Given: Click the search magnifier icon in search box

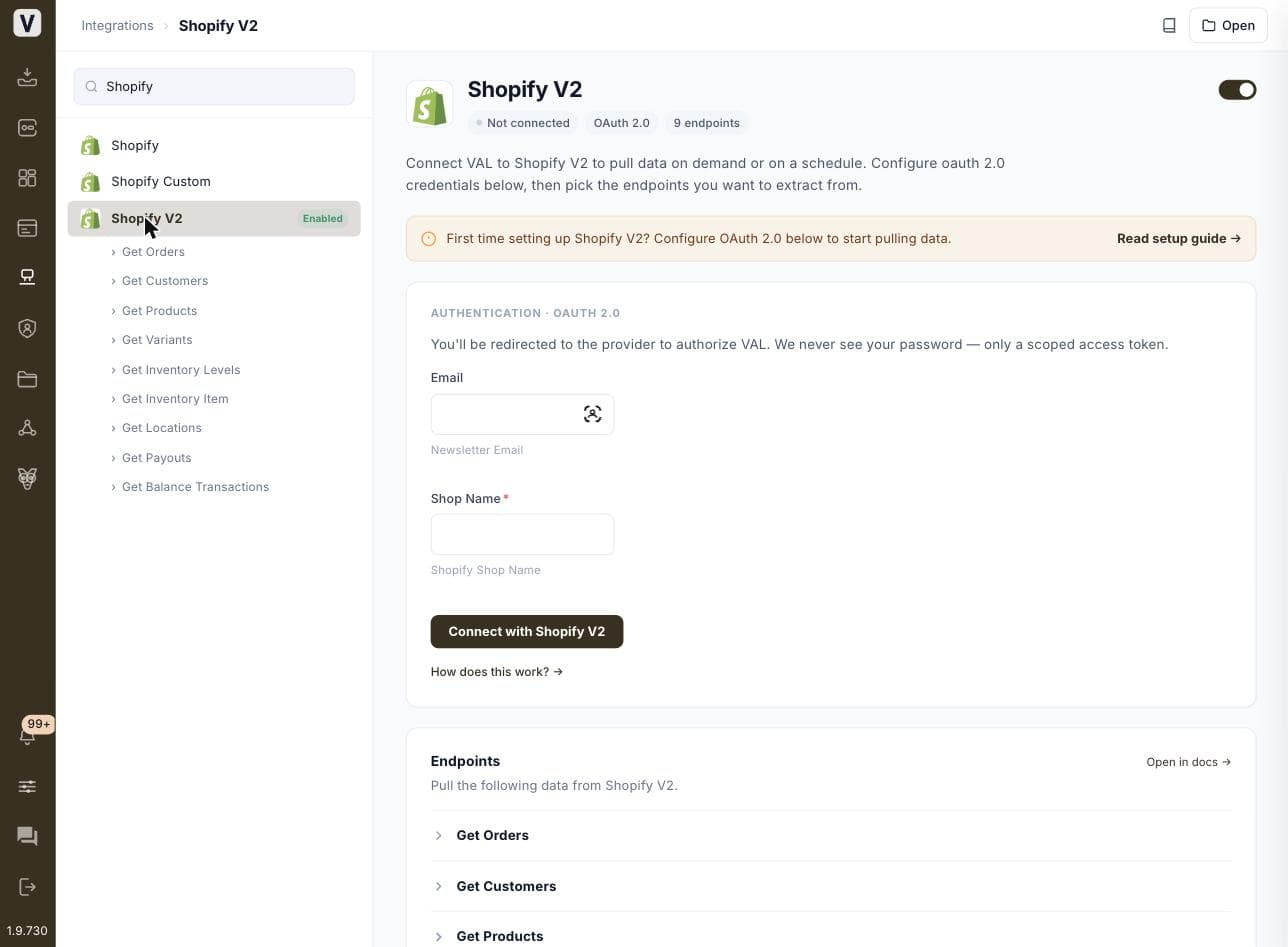Looking at the screenshot, I should [92, 87].
